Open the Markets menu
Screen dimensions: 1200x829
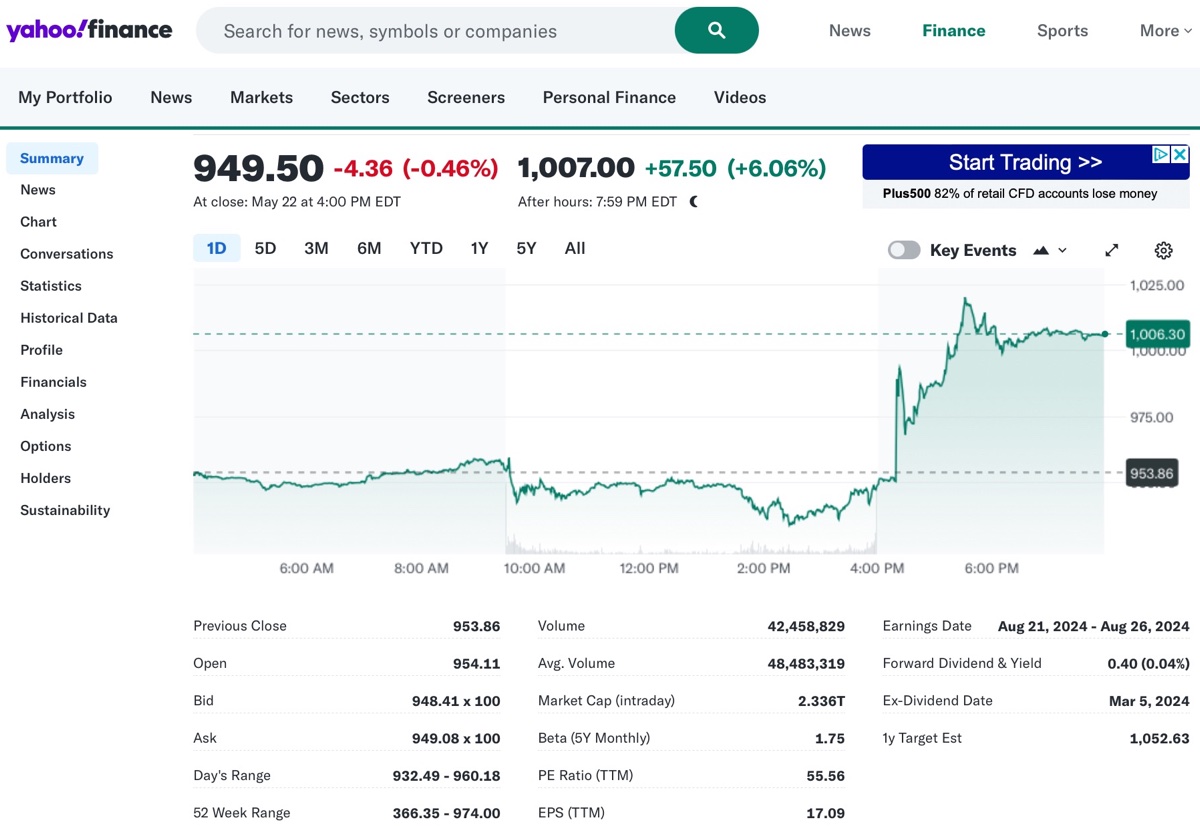point(261,97)
